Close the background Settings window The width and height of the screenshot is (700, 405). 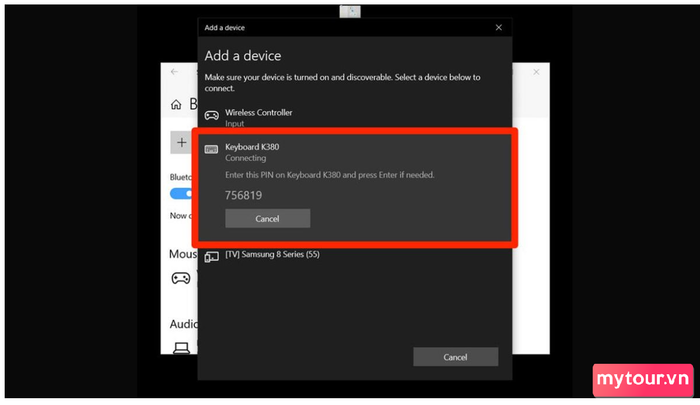536,72
